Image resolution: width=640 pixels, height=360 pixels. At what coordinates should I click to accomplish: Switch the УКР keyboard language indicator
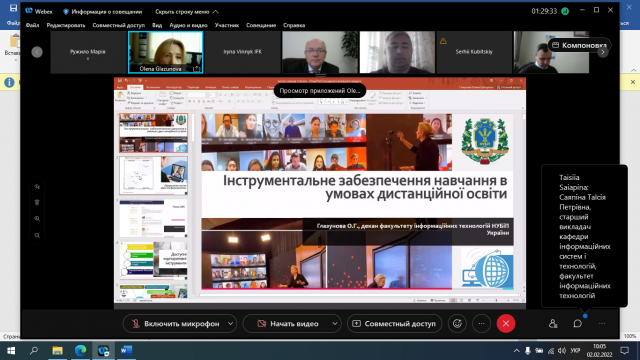pos(576,351)
